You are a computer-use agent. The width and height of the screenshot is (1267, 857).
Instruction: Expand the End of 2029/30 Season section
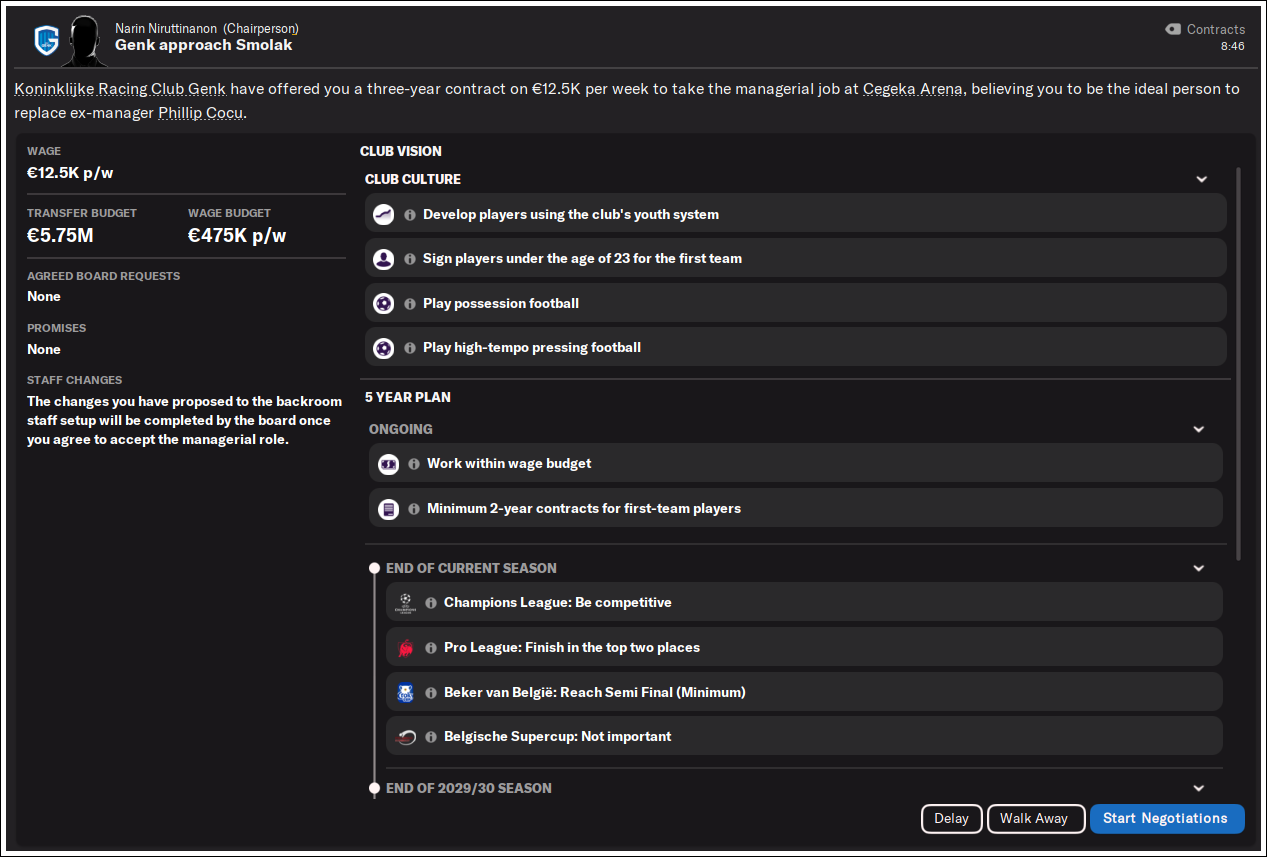[x=1199, y=788]
